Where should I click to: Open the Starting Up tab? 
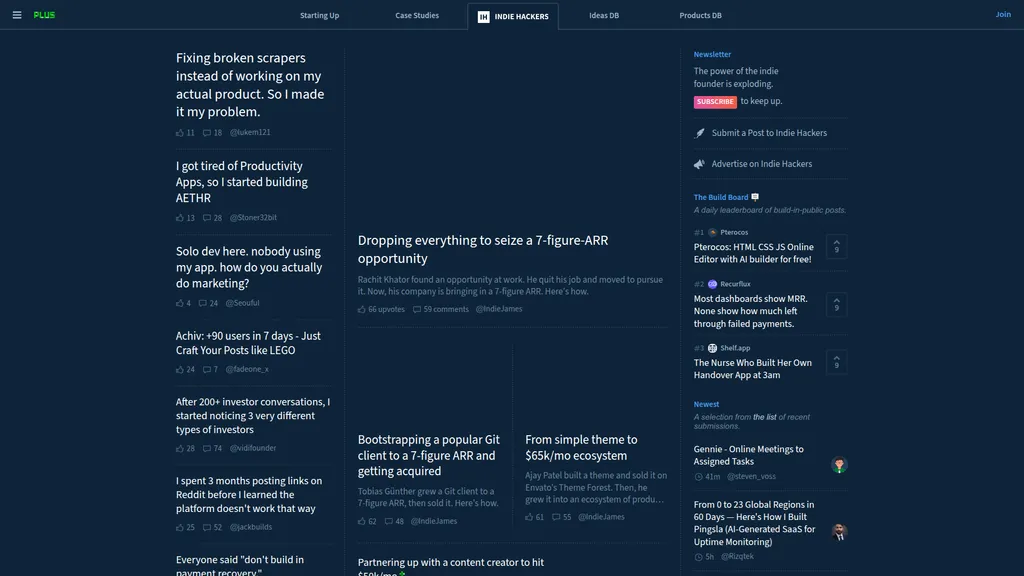coord(319,16)
